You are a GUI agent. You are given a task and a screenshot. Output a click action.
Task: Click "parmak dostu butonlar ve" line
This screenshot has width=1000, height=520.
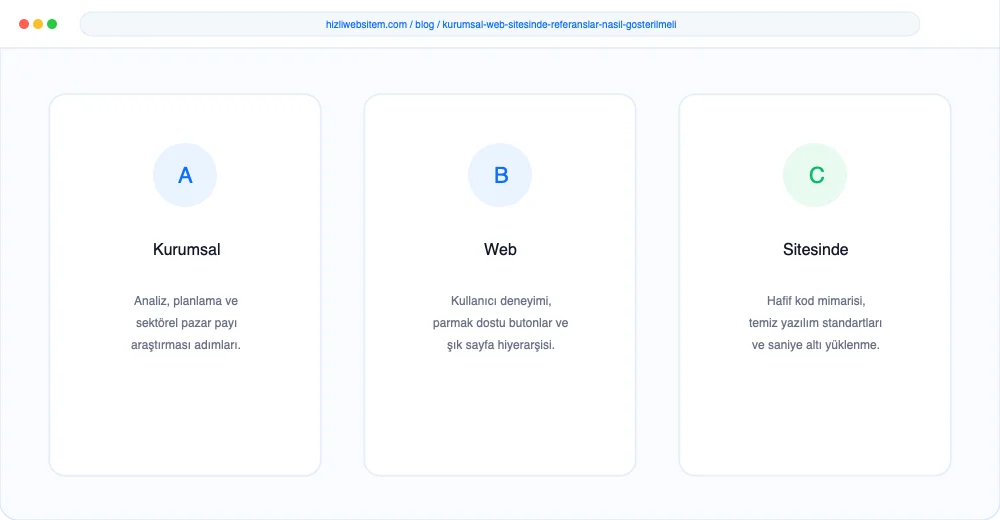tap(500, 323)
